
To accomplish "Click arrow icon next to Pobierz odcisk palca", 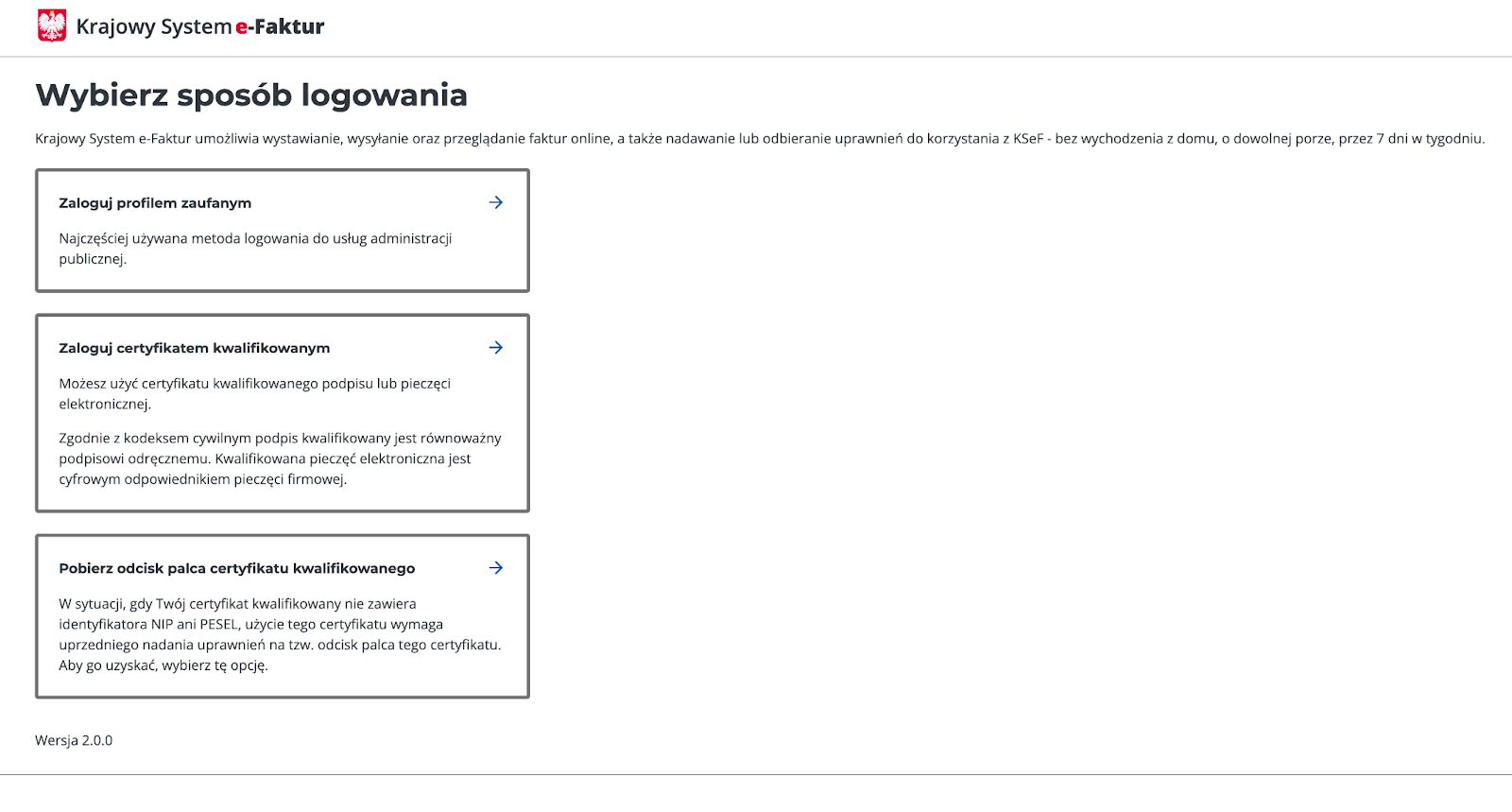I will (x=496, y=568).
